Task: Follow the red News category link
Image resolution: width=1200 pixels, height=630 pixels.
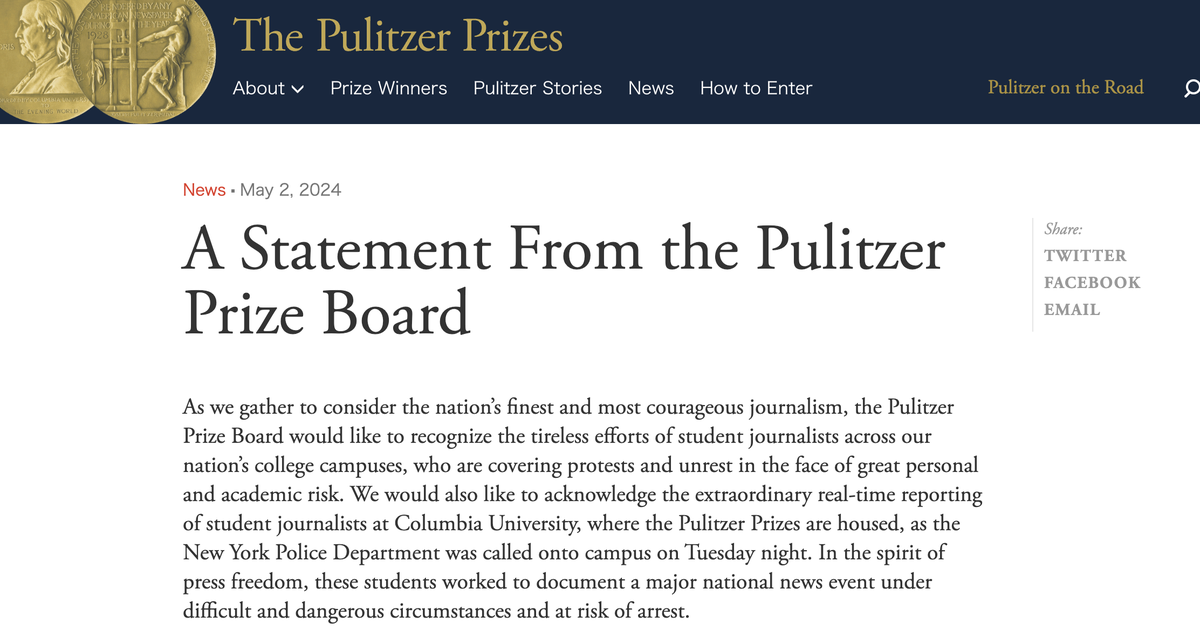Action: (x=204, y=190)
